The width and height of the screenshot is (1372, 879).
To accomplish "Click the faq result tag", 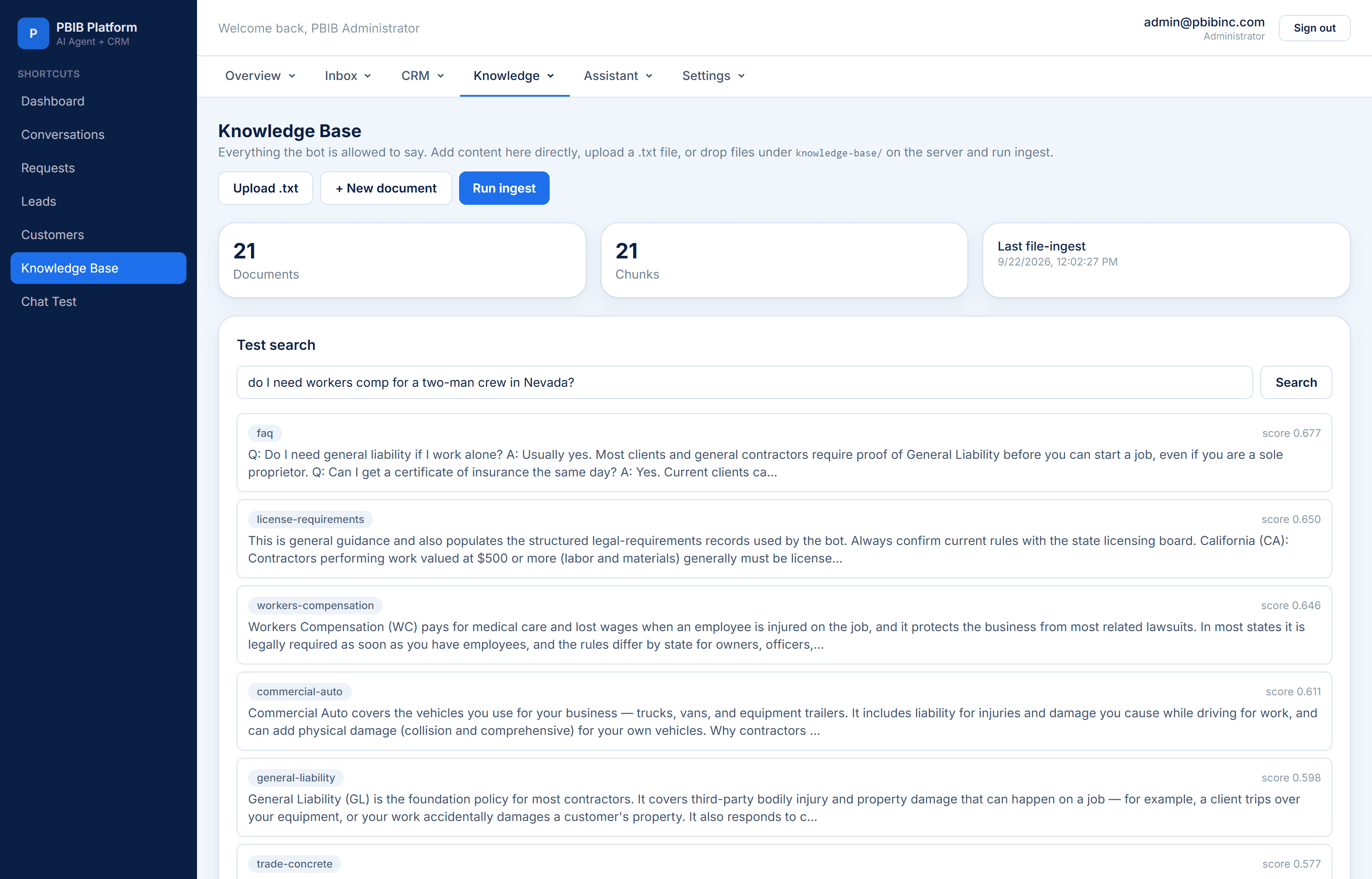I will 265,433.
